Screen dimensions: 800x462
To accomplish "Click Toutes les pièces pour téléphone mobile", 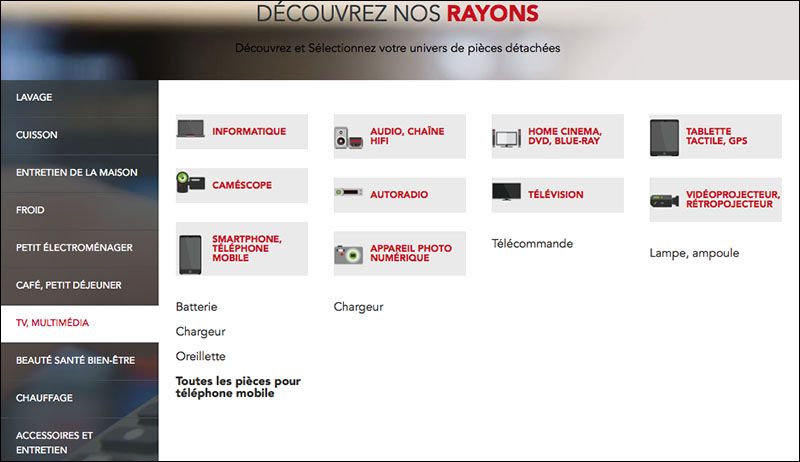I will point(238,387).
